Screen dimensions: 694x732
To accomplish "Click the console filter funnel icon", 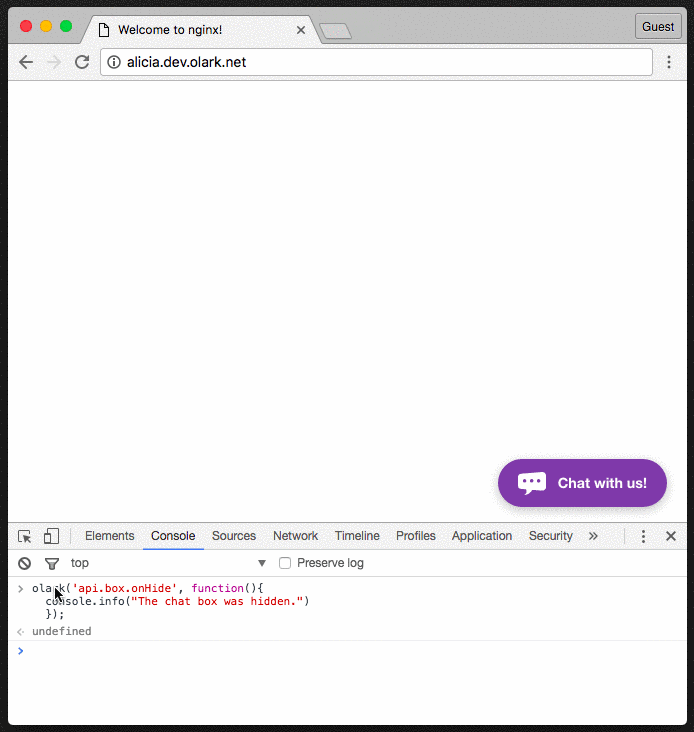I will pyautogui.click(x=51, y=563).
